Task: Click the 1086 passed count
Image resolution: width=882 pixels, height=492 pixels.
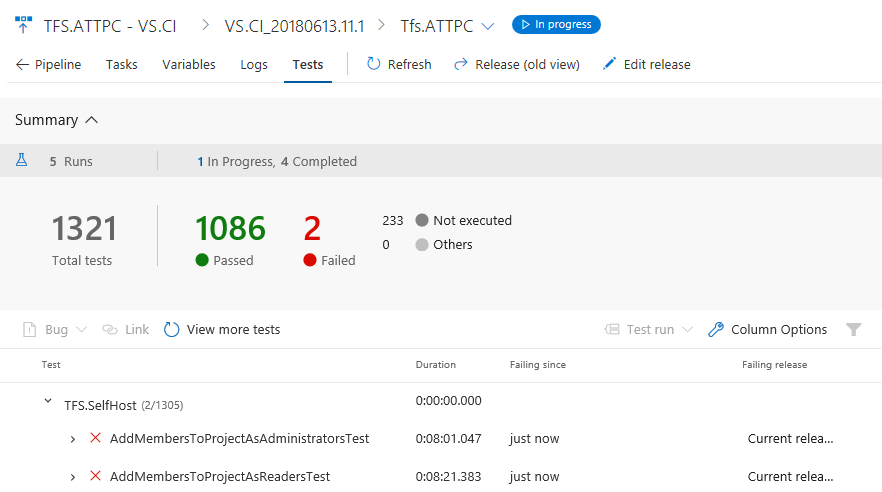Action: [x=230, y=228]
